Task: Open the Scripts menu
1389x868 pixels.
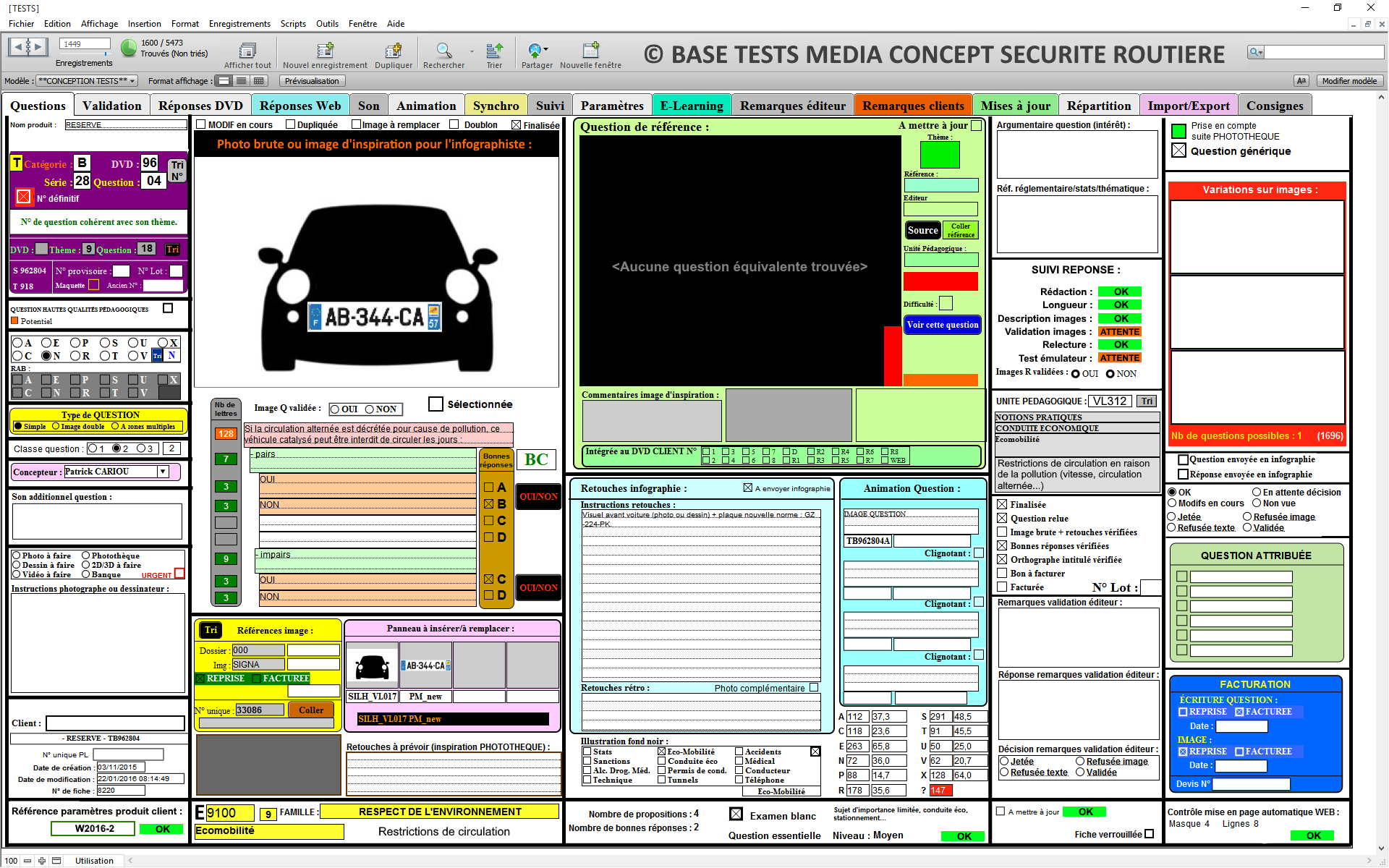Action: click(293, 24)
